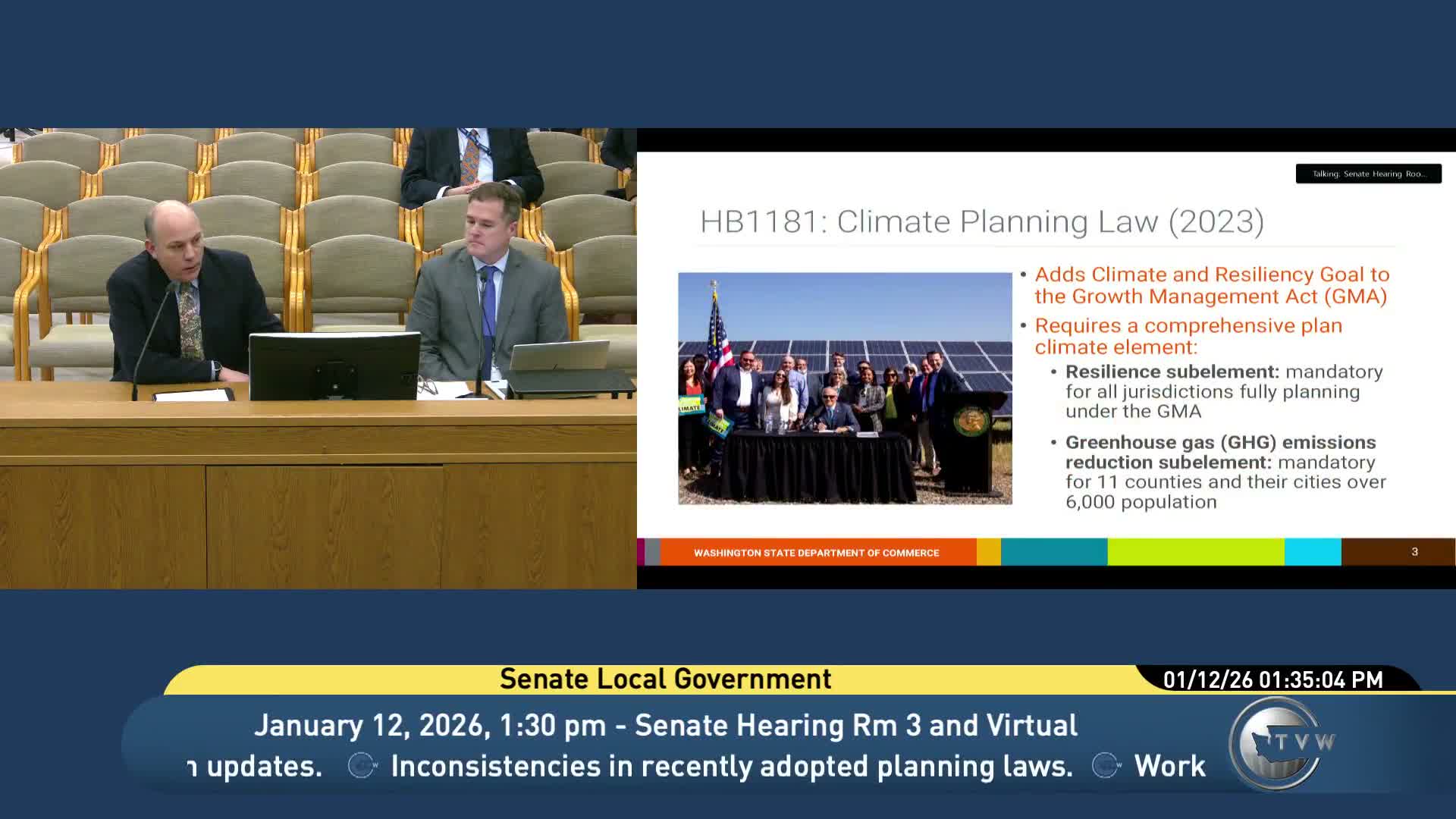Viewport: 1456px width, 819px height.
Task: Click the desktop monitor on the table
Action: coord(334,366)
